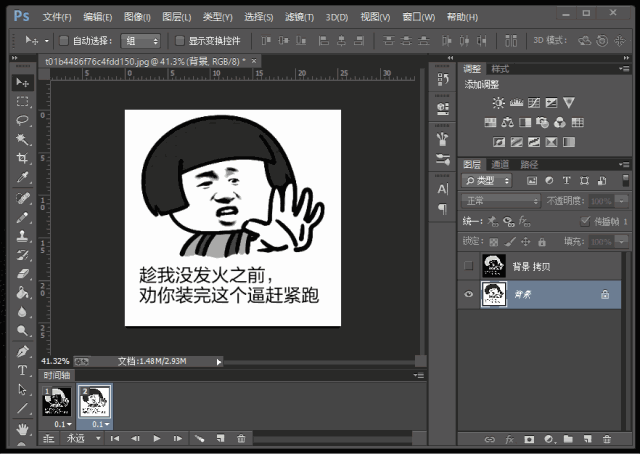Toggle lock all padlock icon
The width and height of the screenshot is (640, 454).
(542, 242)
